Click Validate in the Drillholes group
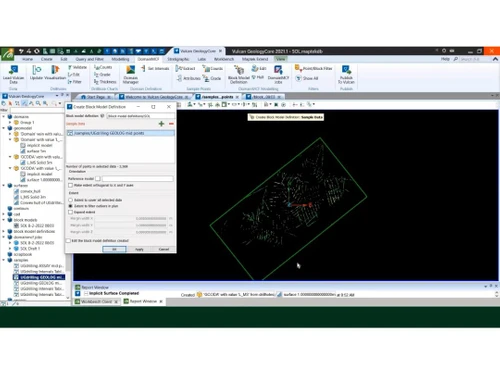500x375 pixels. click(77, 67)
